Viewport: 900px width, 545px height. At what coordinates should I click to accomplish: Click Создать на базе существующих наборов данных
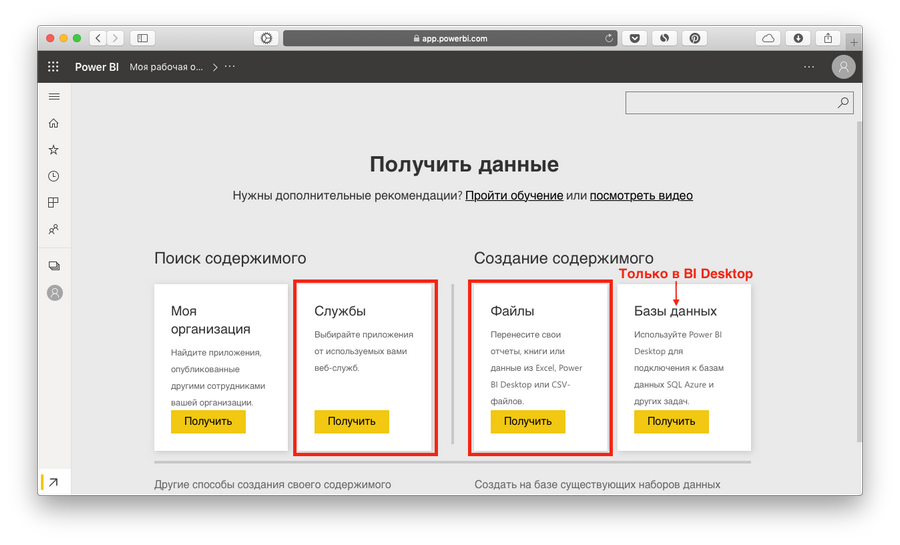[597, 485]
